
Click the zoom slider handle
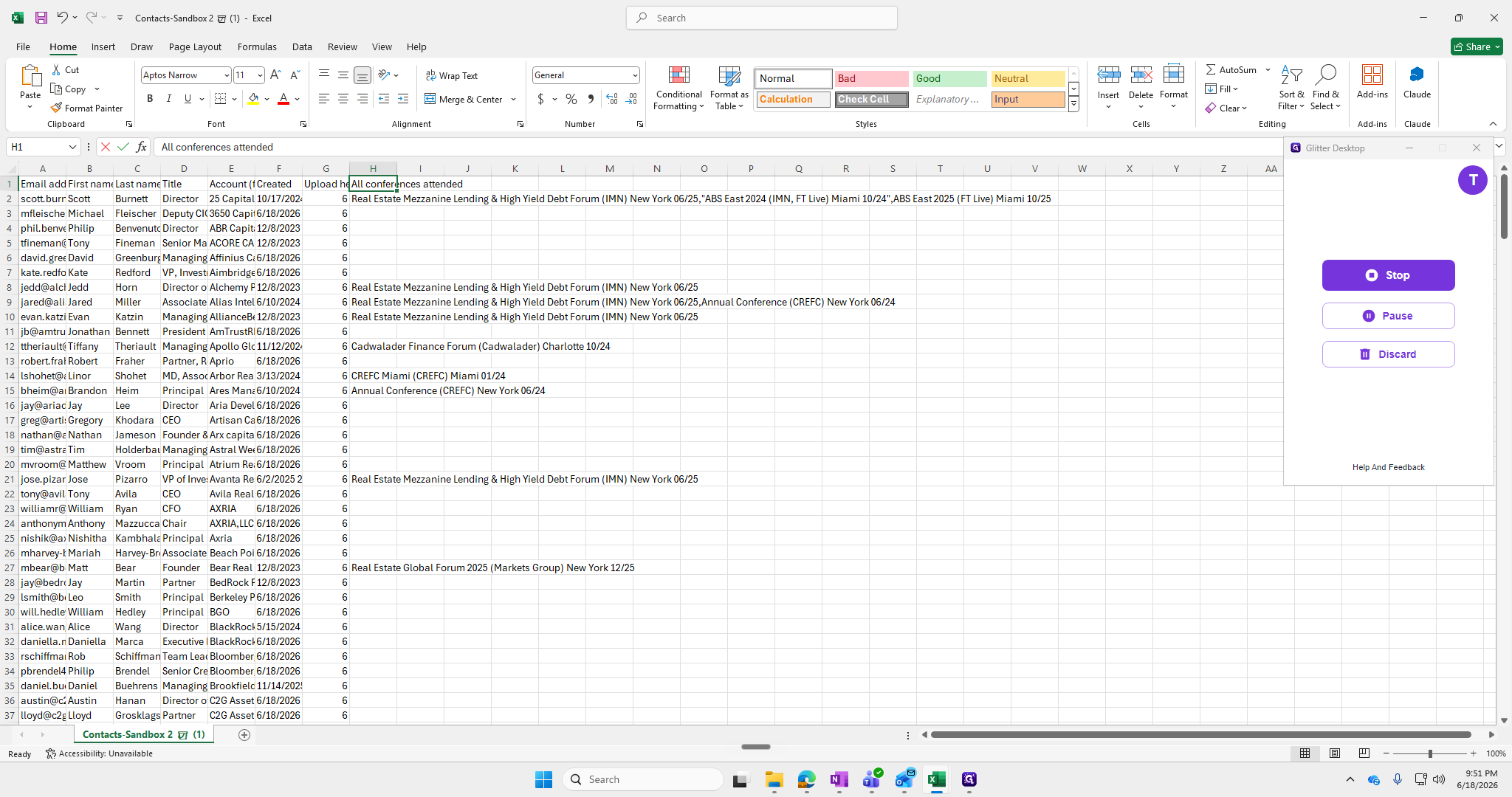click(1430, 753)
